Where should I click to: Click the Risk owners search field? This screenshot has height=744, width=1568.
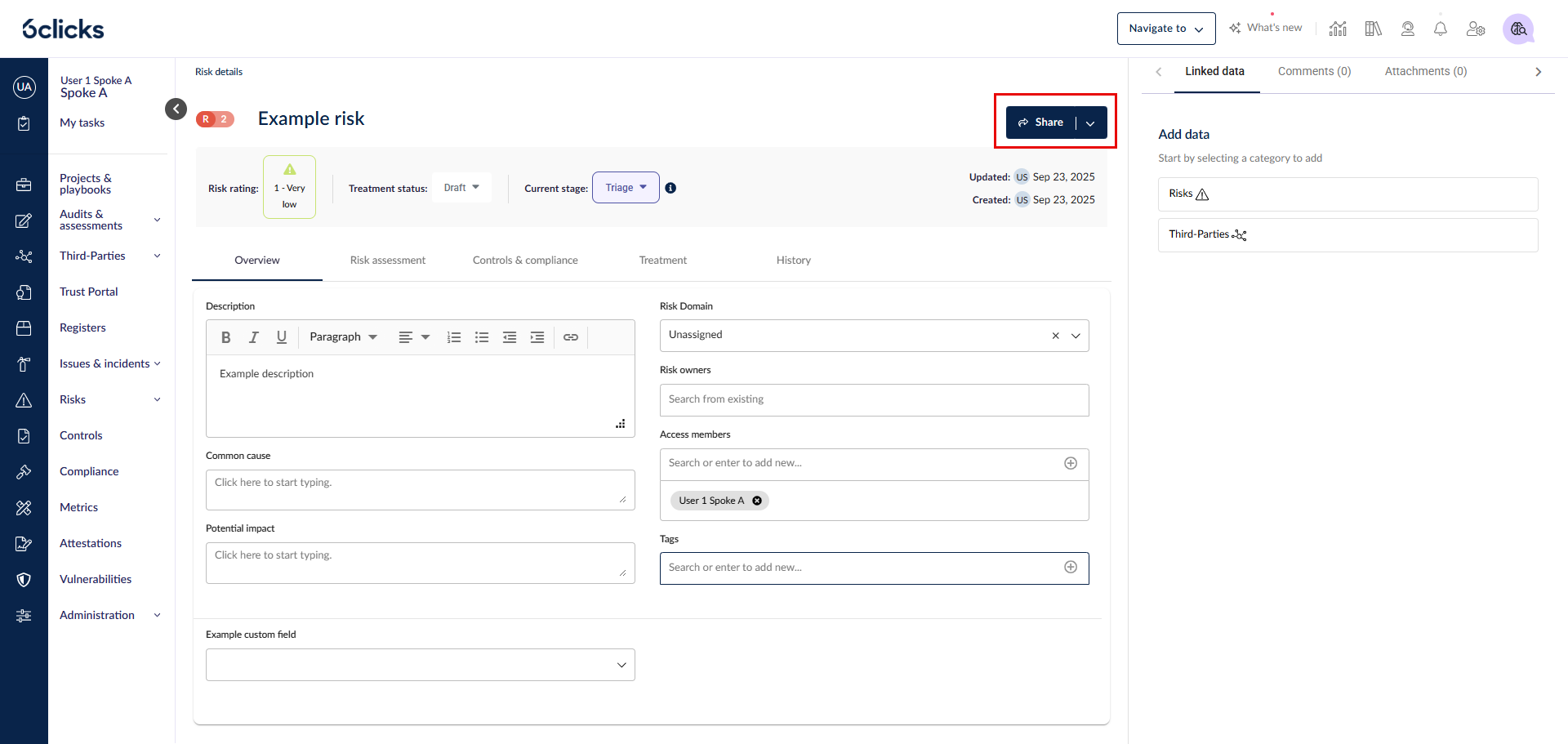874,400
